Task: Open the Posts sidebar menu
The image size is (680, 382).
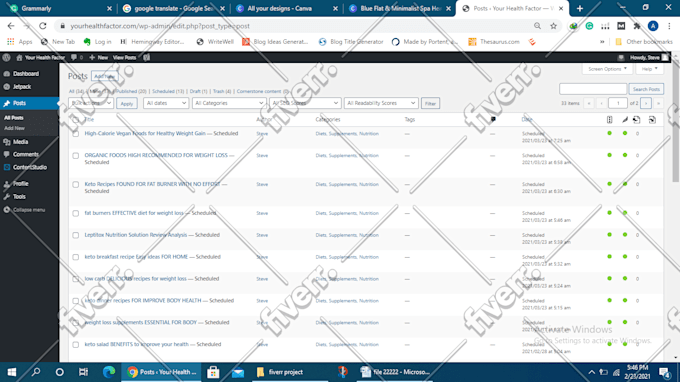Action: (29, 103)
